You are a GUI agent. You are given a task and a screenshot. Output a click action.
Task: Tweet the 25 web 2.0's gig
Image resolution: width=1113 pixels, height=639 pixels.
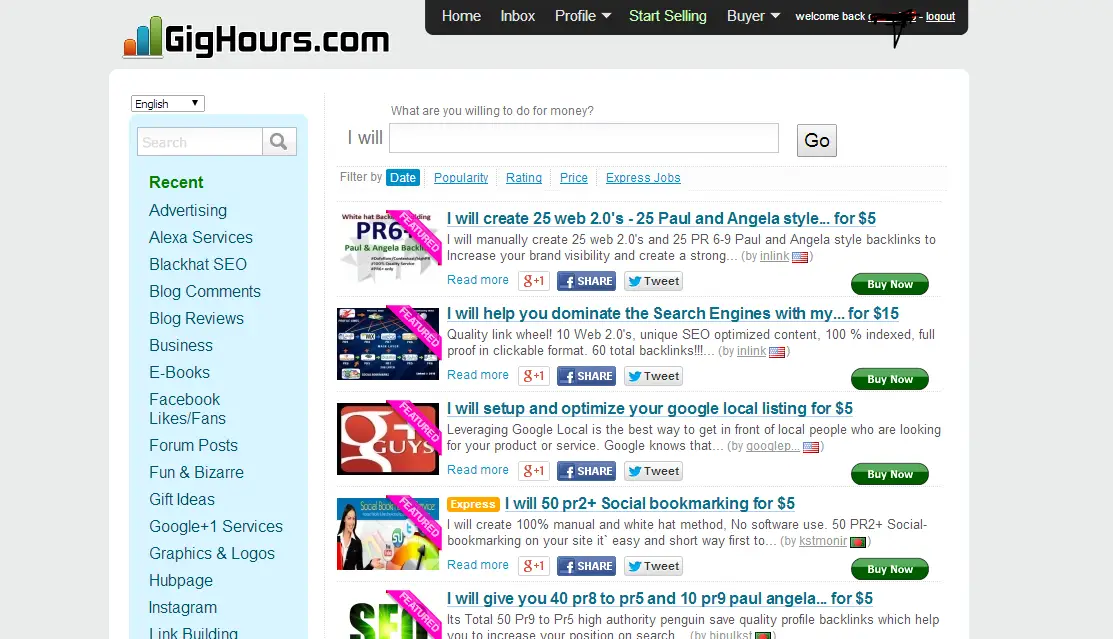[654, 281]
